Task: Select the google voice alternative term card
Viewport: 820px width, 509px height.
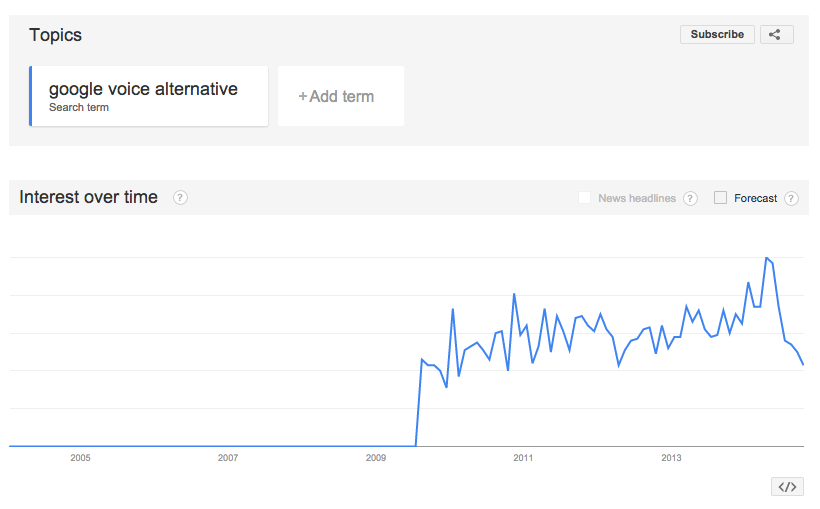Action: coord(149,96)
